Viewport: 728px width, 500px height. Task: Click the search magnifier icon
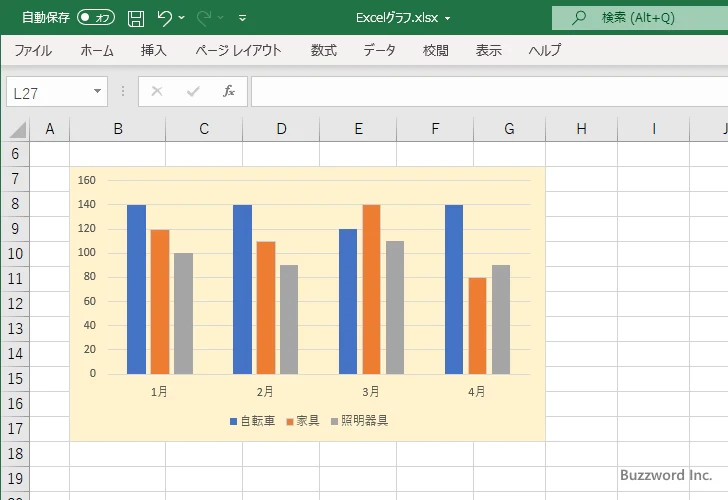point(578,18)
